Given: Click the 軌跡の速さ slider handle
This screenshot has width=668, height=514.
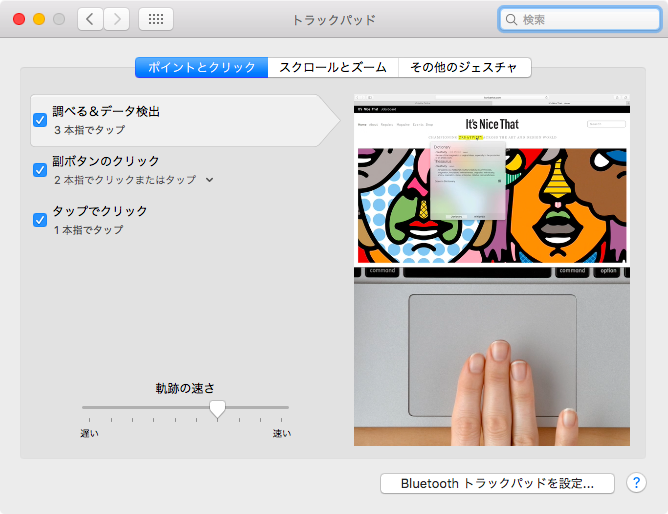Looking at the screenshot, I should (217, 408).
